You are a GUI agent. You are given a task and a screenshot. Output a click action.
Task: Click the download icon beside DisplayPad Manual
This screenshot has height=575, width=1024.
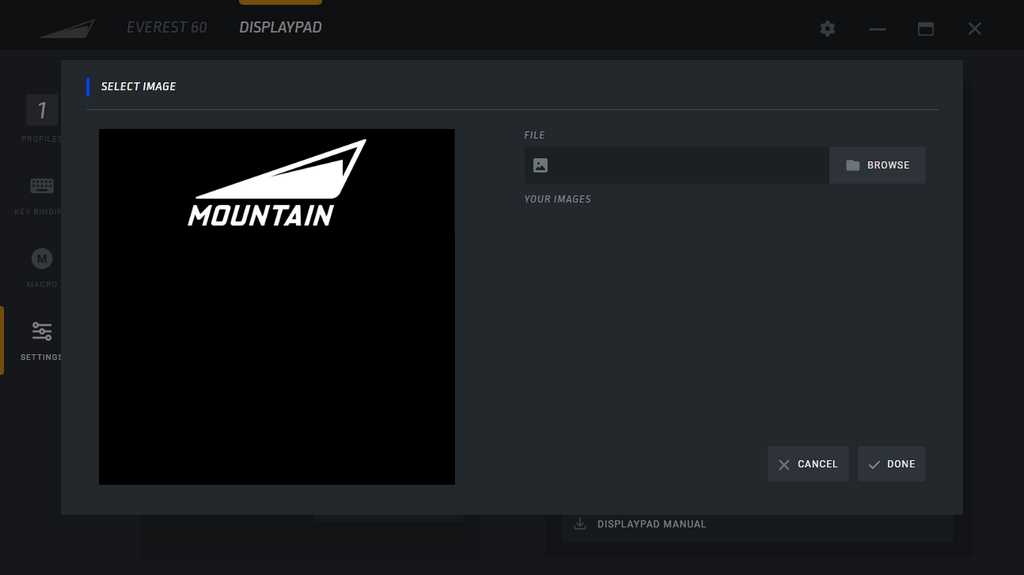[579, 524]
